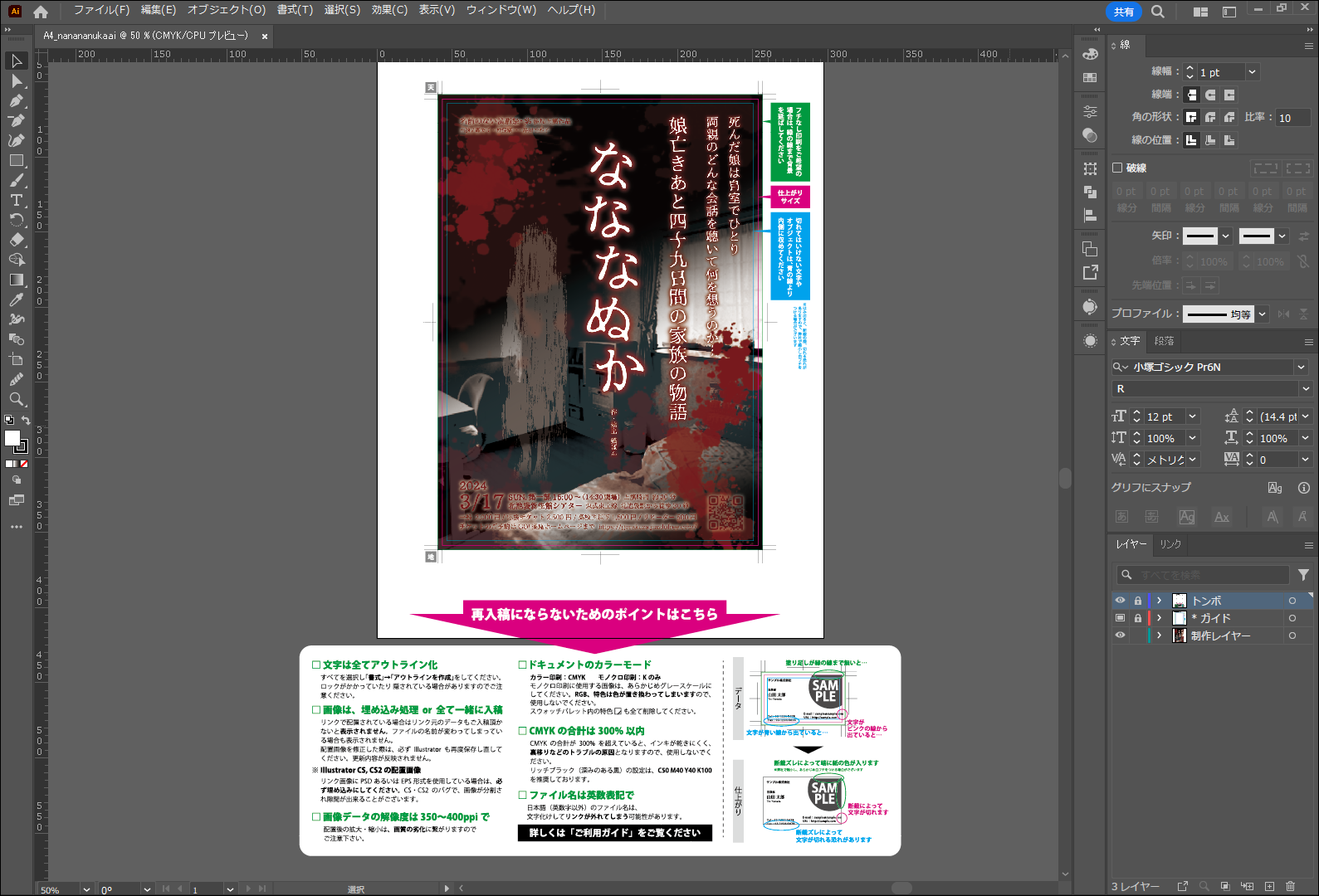
Task: Enable the 破線 dashed line checkbox
Action: (x=1117, y=168)
